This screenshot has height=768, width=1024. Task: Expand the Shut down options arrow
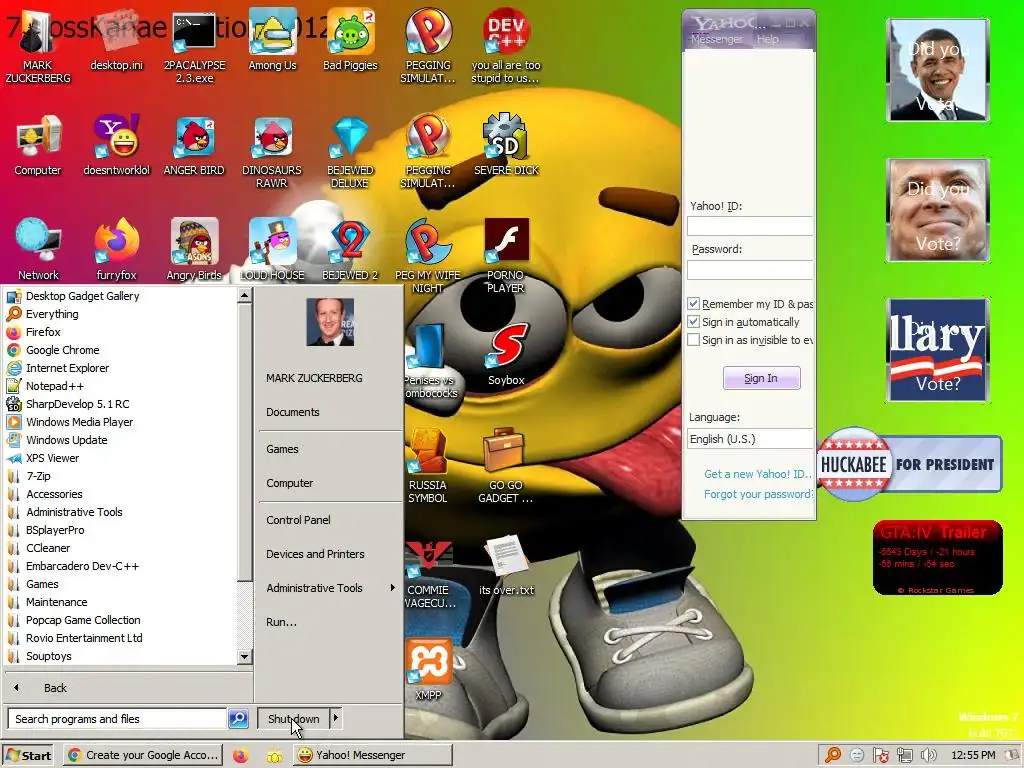[x=336, y=718]
